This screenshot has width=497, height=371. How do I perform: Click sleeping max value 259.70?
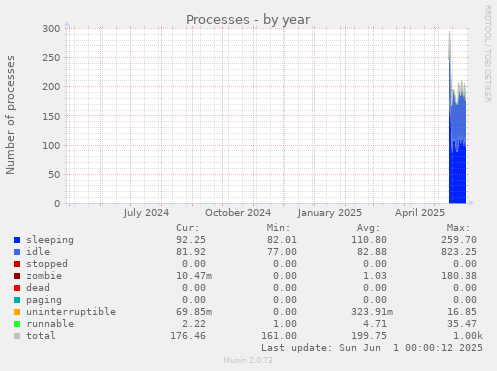pos(459,240)
